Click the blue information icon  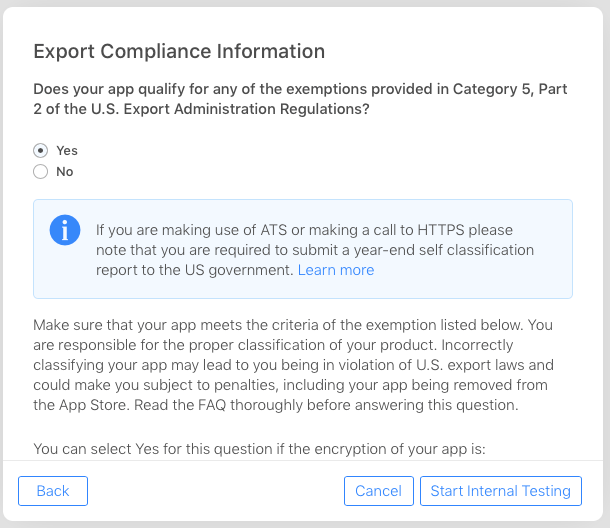(x=65, y=230)
